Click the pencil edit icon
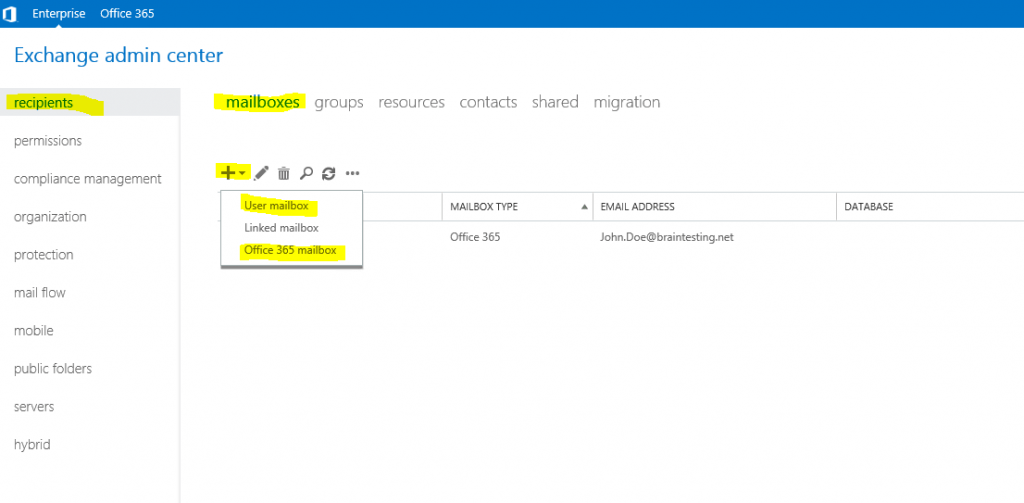Image resolution: width=1024 pixels, height=503 pixels. 261,173
